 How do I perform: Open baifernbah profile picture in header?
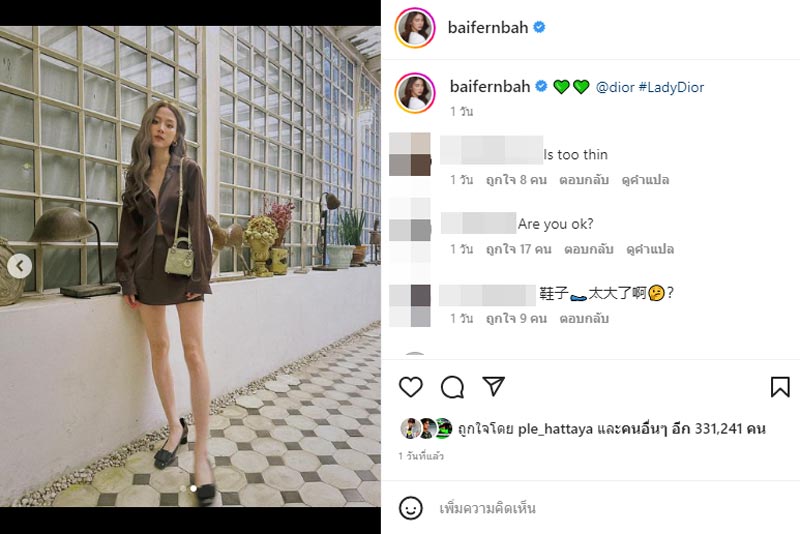(415, 27)
